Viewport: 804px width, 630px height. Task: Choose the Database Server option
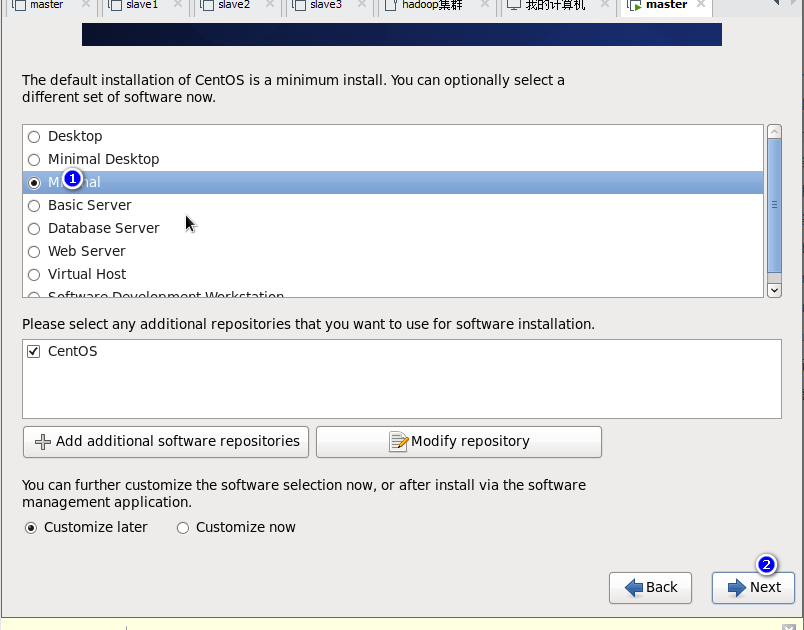click(x=34, y=229)
